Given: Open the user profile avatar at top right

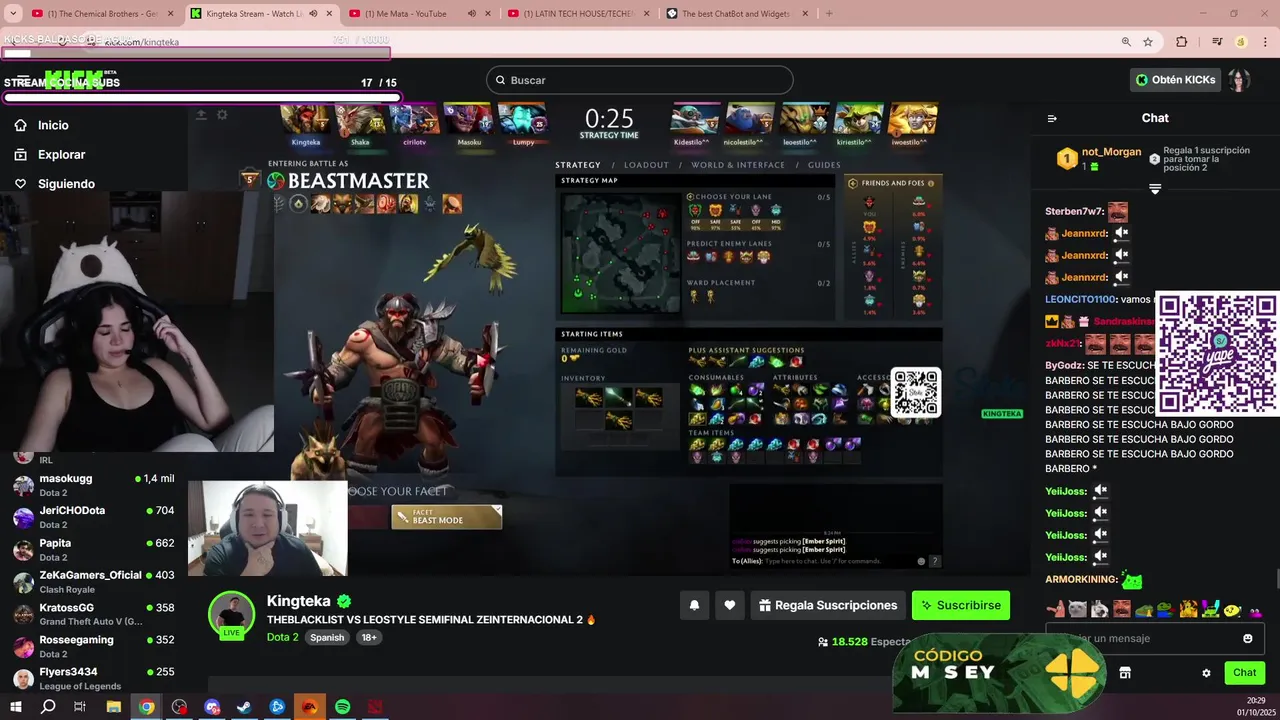Looking at the screenshot, I should point(1239,80).
